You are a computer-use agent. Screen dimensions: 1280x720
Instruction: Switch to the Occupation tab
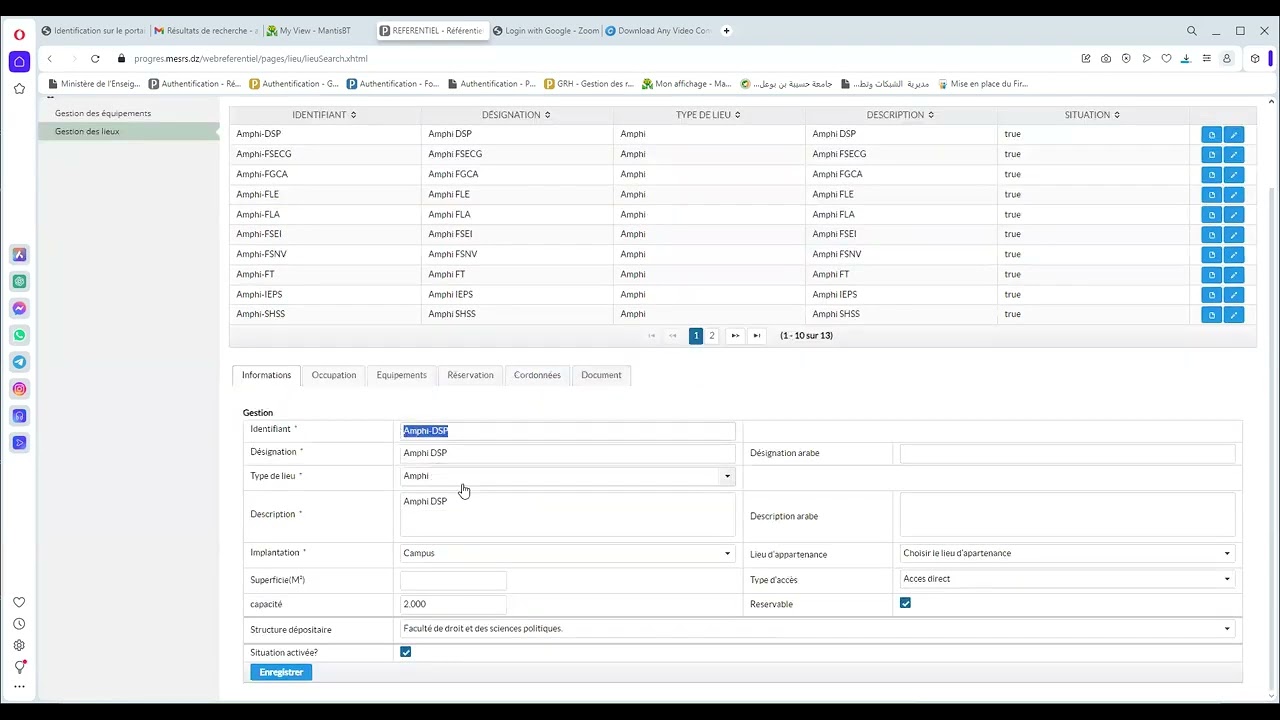pos(333,375)
